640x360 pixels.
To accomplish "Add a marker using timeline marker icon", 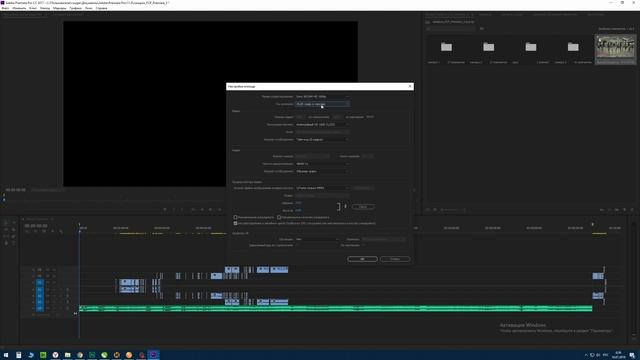I will (x=53, y=231).
